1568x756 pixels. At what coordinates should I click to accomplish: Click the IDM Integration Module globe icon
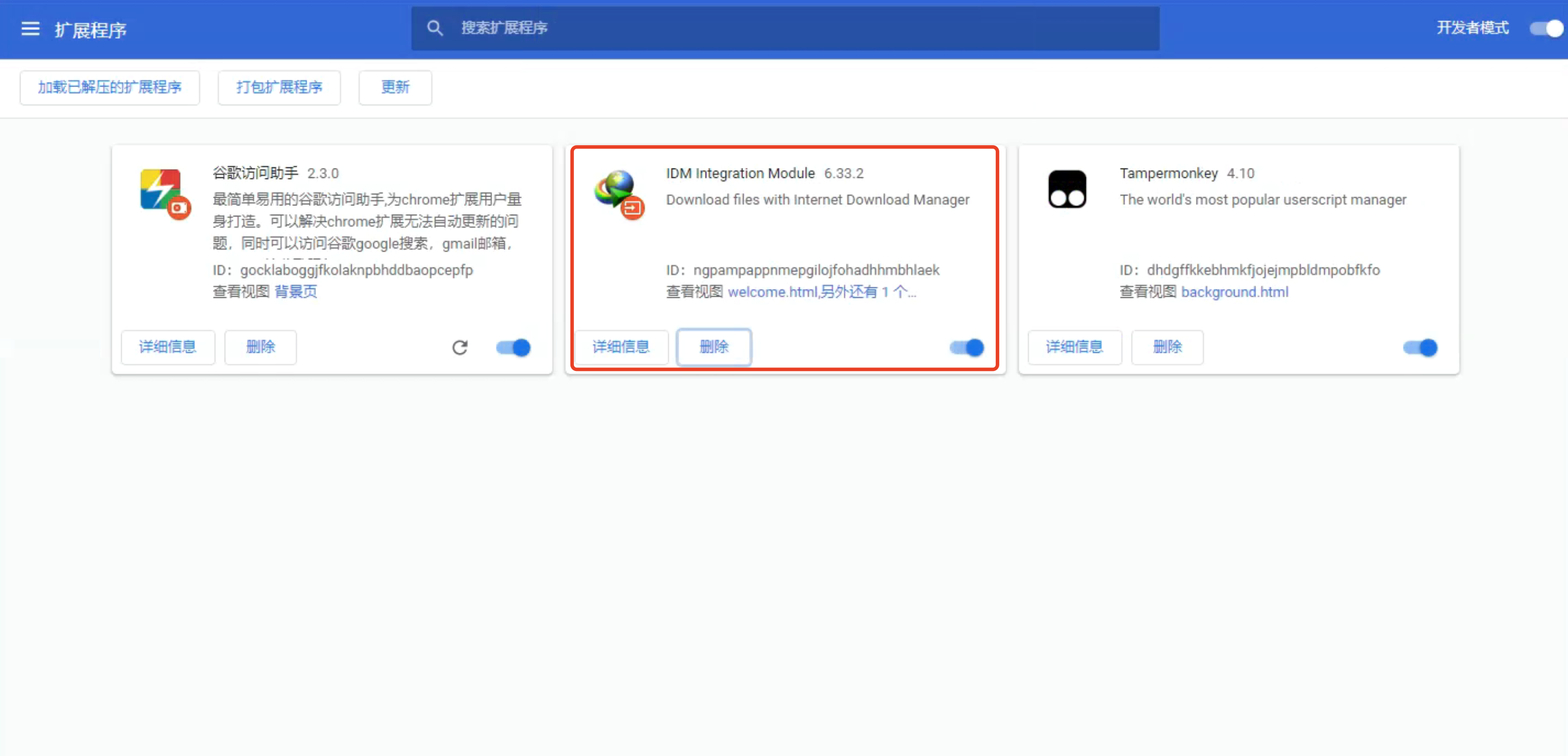point(619,194)
